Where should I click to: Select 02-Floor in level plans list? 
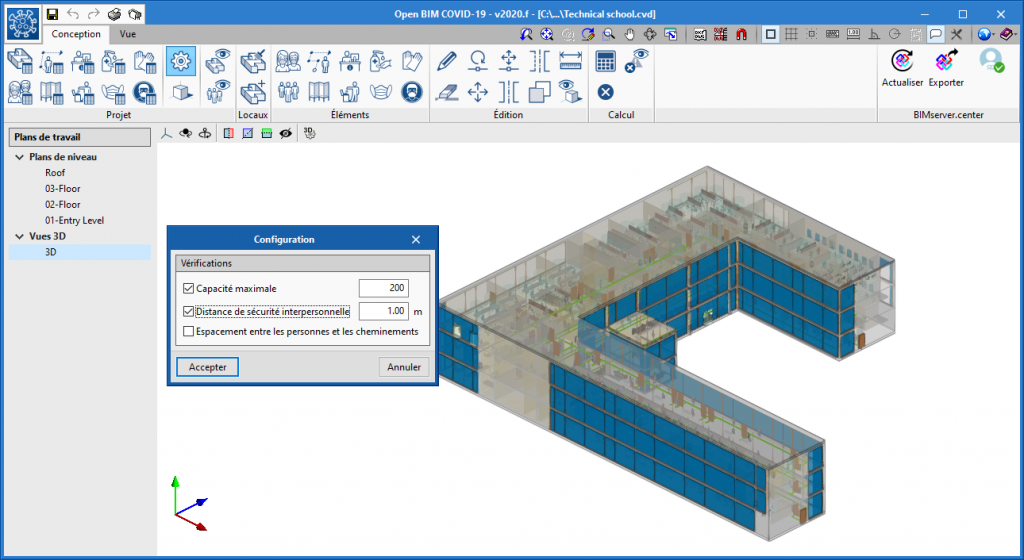[x=62, y=204]
